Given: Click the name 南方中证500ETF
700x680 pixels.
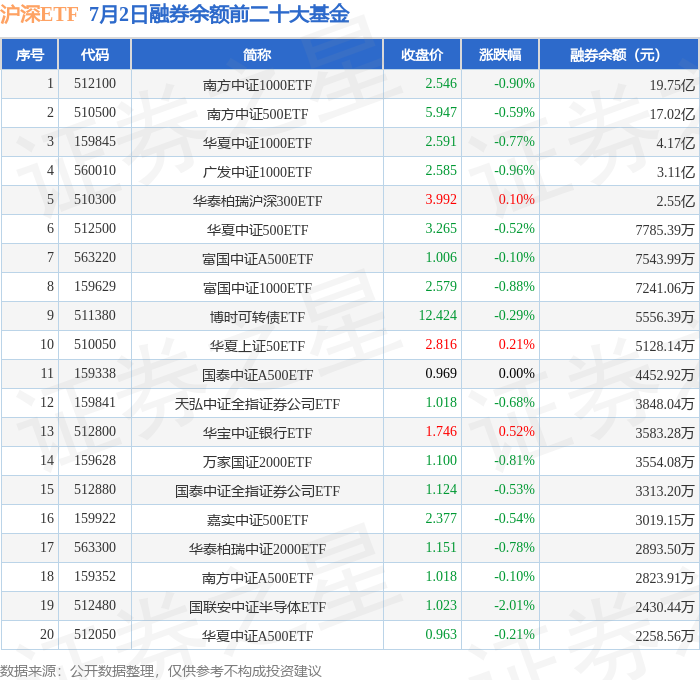Looking at the screenshot, I should pos(257,114).
